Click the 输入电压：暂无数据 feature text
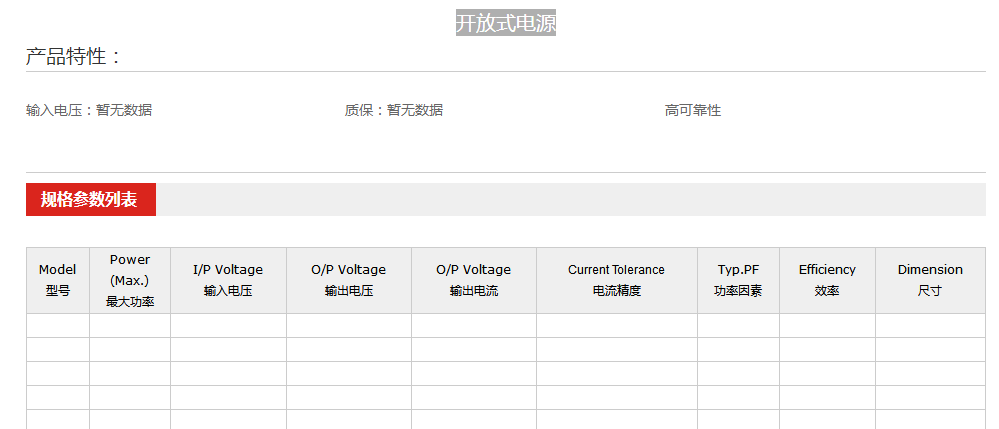 click(89, 110)
